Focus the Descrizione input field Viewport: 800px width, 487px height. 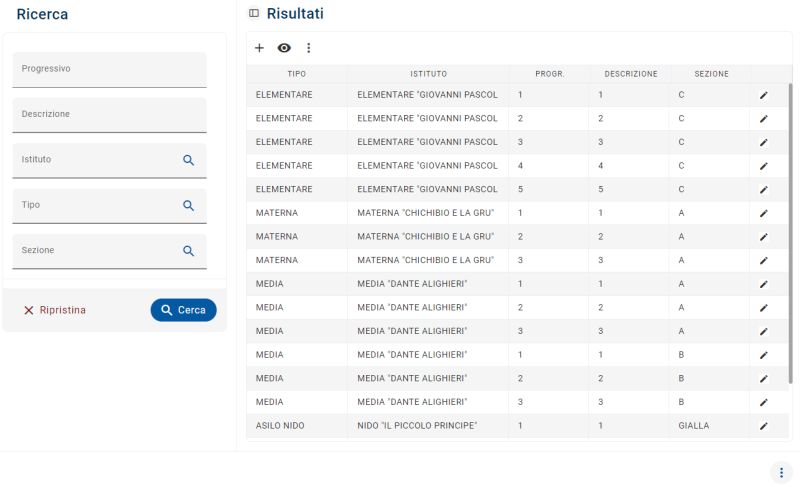pos(109,115)
